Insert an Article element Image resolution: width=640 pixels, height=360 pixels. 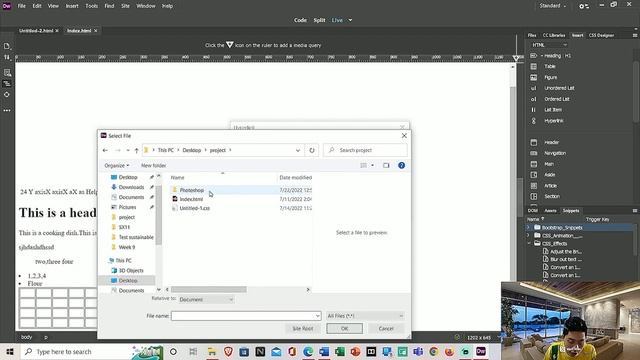click(550, 186)
